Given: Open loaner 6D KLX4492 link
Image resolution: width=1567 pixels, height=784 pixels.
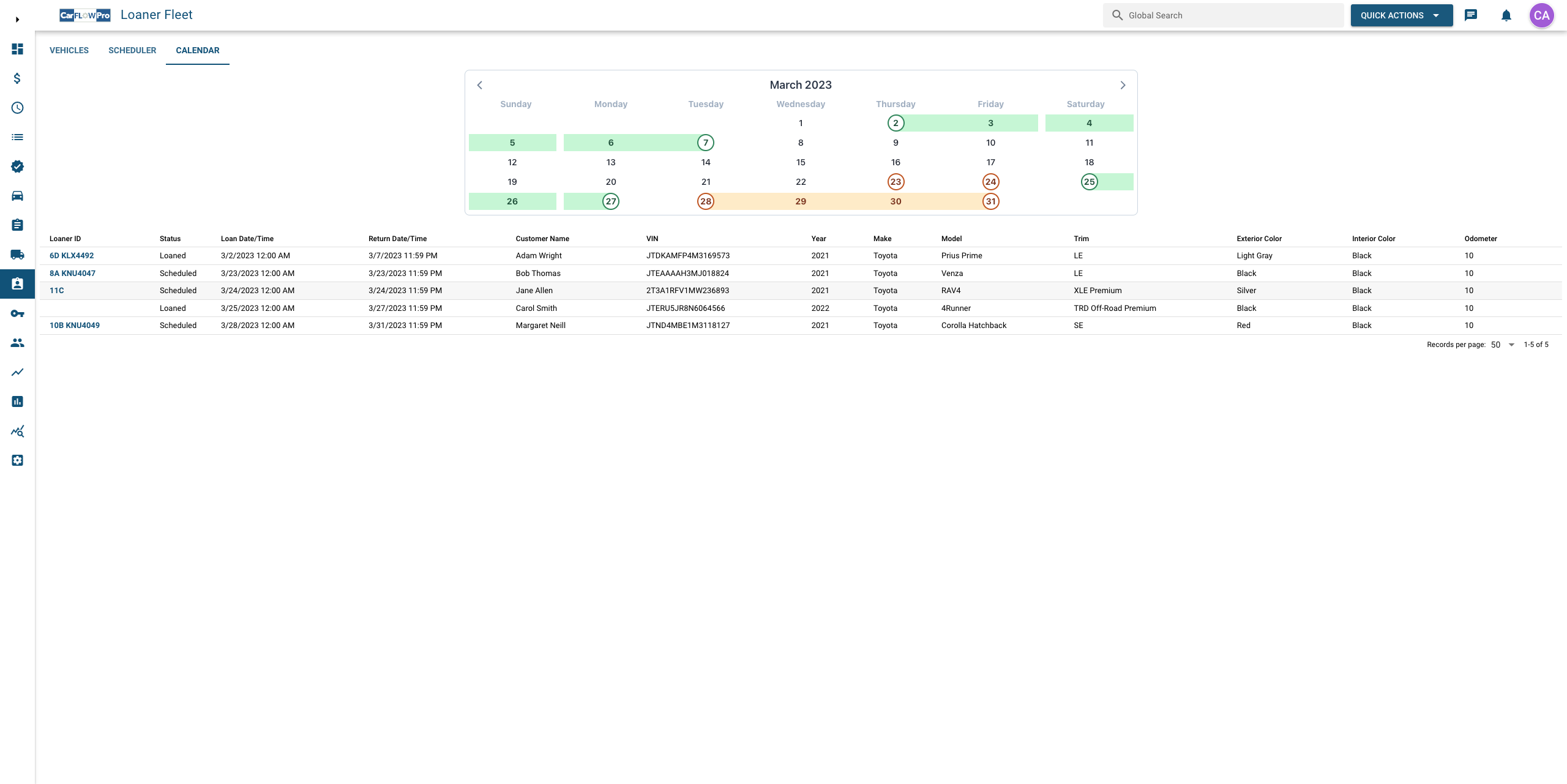Looking at the screenshot, I should point(72,256).
